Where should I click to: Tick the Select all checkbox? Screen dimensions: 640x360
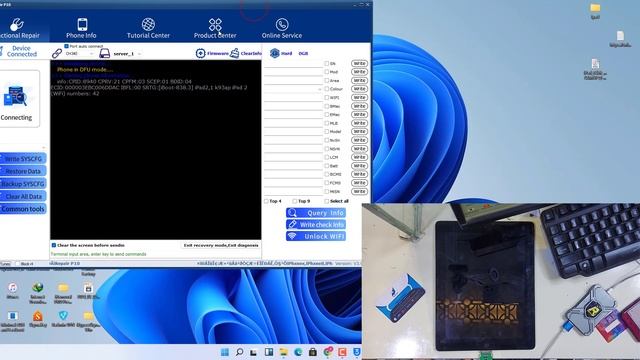coord(327,201)
